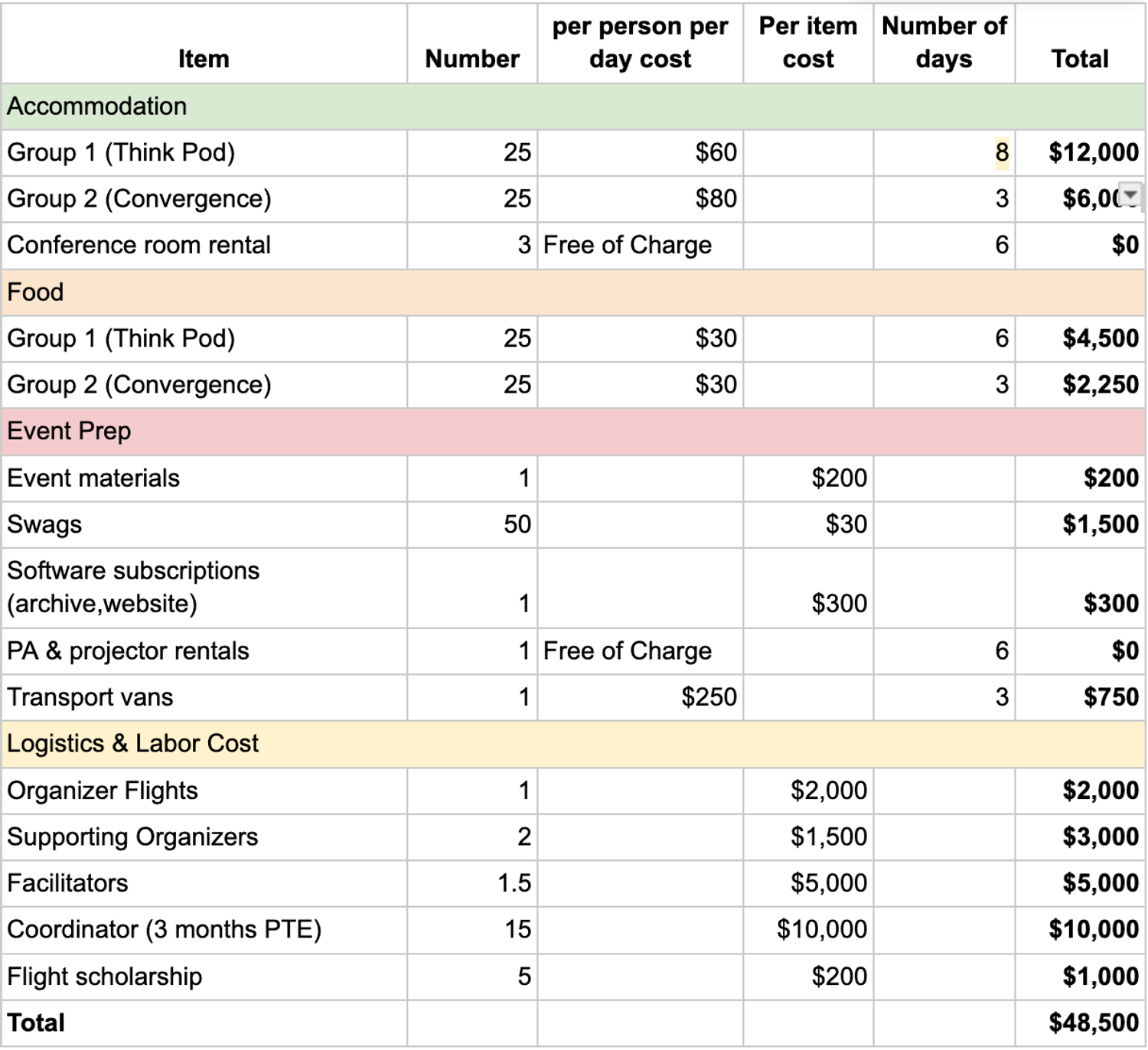Image resolution: width=1148 pixels, height=1050 pixels.
Task: Click the $48,500 grand total cell
Action: 1093,1022
